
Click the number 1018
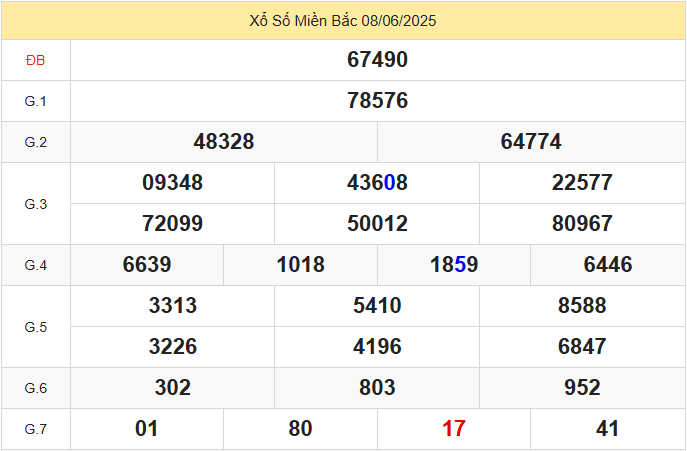click(301, 264)
